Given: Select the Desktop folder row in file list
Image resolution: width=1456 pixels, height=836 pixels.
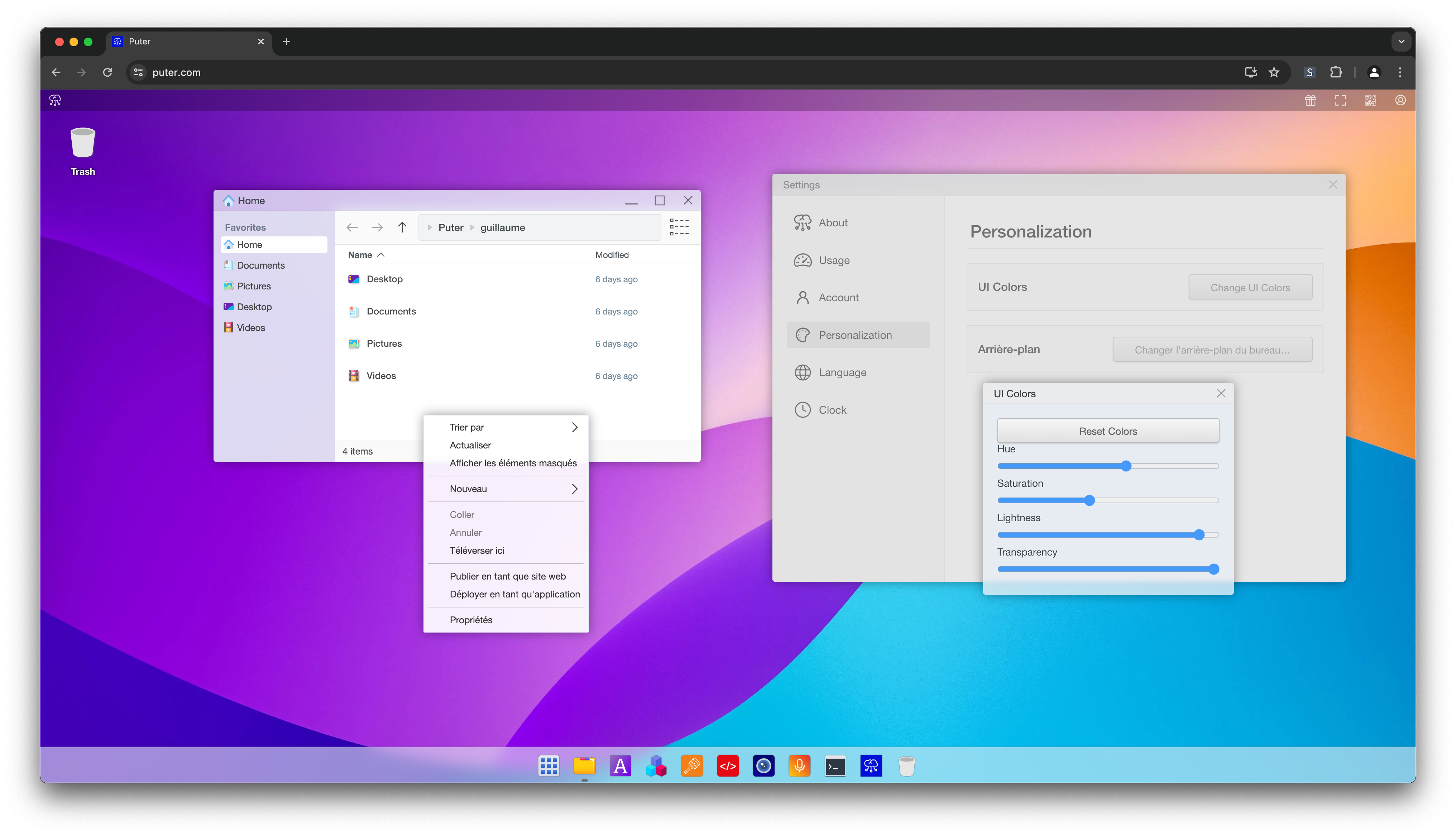Looking at the screenshot, I should (x=517, y=279).
